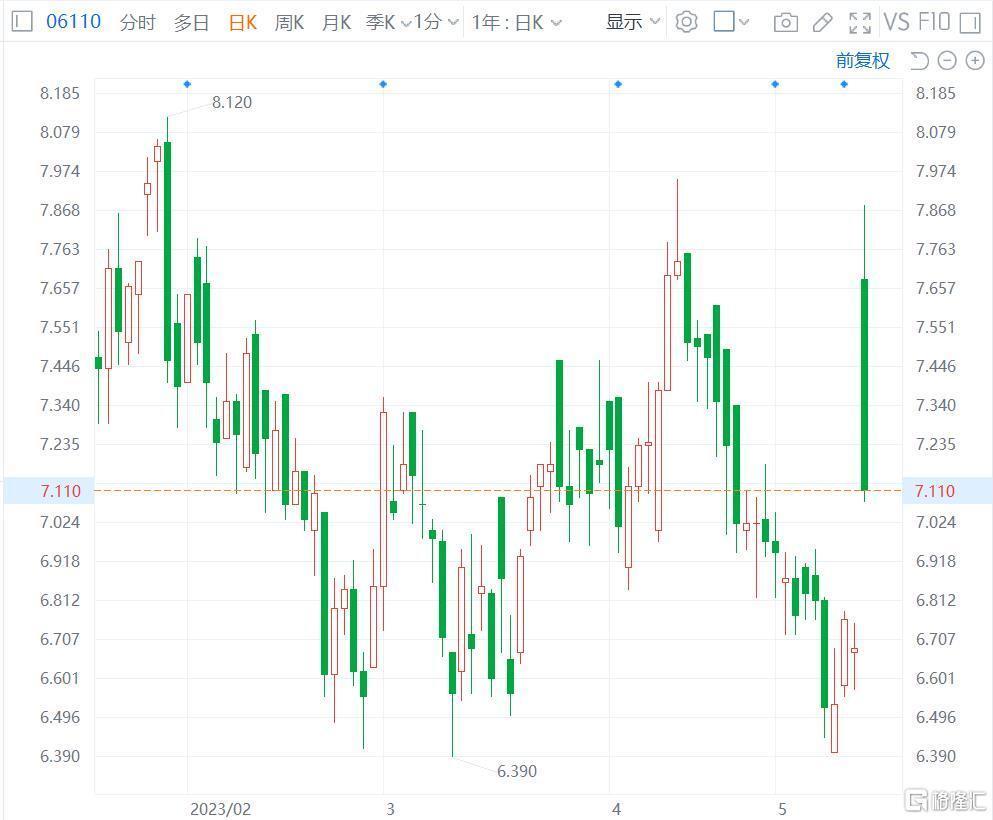Click blue event marker above 2023/02
This screenshot has height=820, width=993.
pyautogui.click(x=187, y=84)
